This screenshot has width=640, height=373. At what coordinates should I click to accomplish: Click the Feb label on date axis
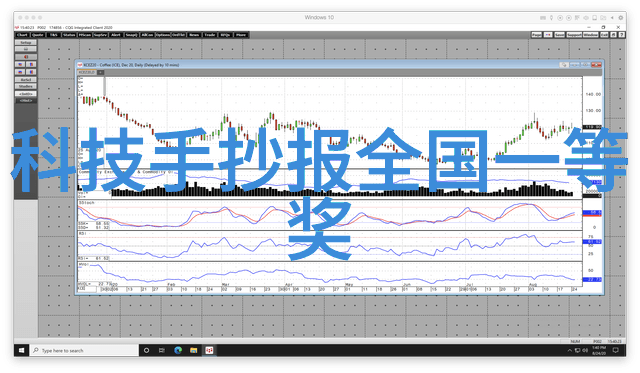[171, 284]
